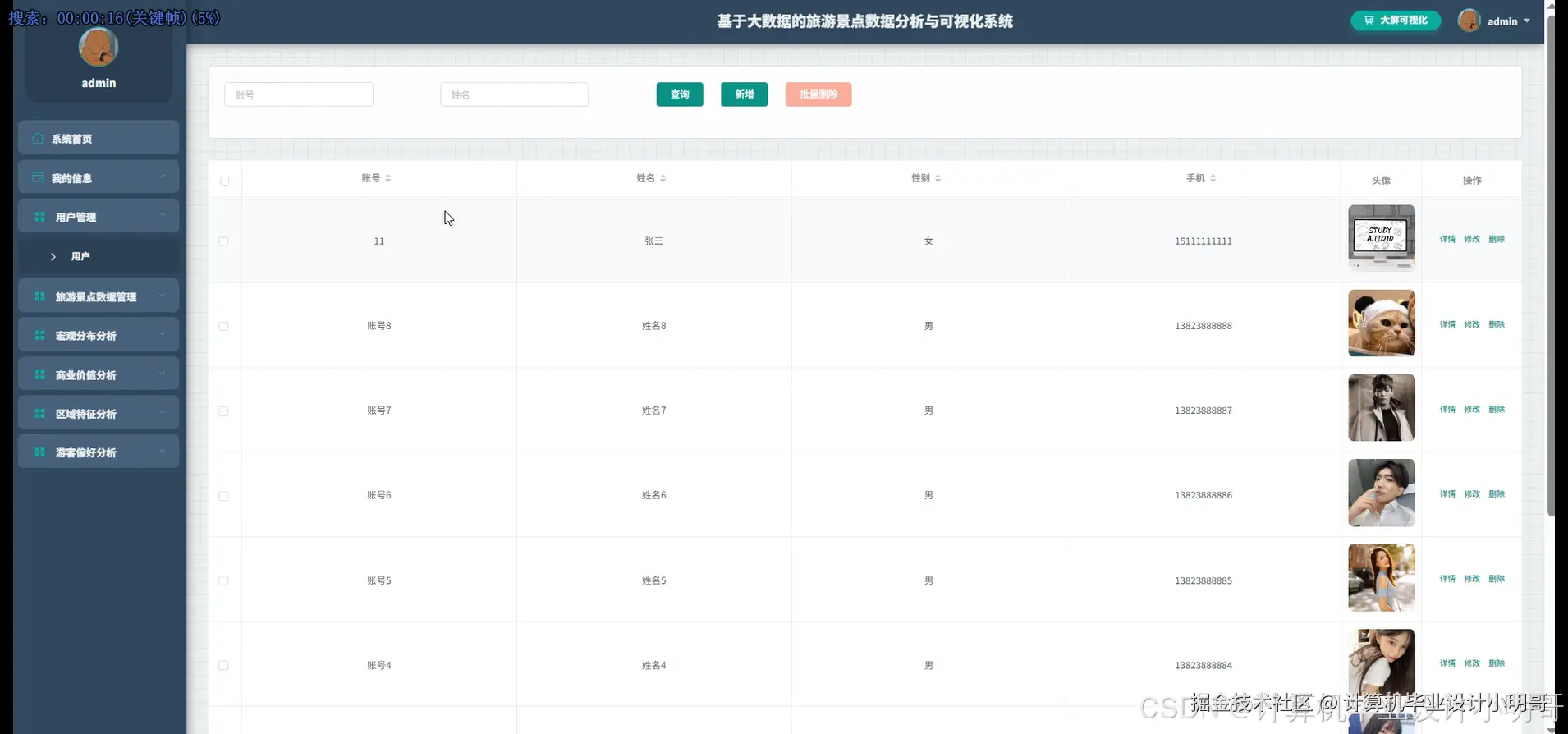1568x734 pixels.
Task: Check the row for 账号7
Action: click(x=223, y=411)
